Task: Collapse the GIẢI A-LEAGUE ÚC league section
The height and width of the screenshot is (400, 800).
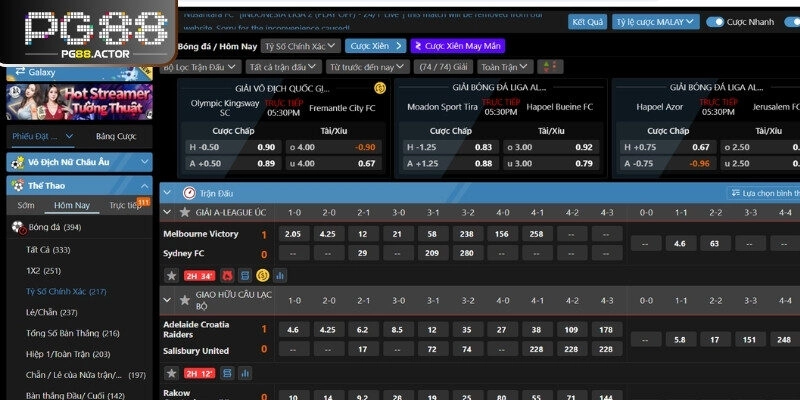Action: (167, 213)
